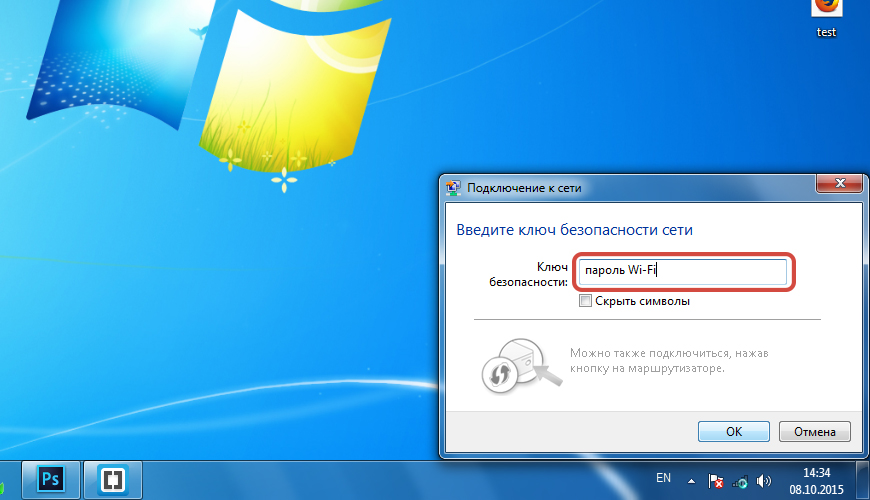Open clock showing 14:34 08.10.2015
The image size is (870, 500).
tap(817, 481)
